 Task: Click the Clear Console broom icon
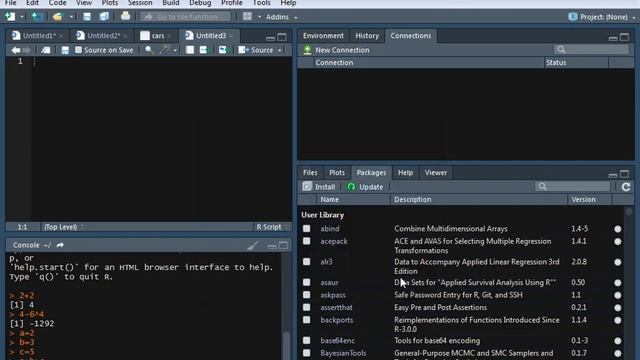click(252, 246)
